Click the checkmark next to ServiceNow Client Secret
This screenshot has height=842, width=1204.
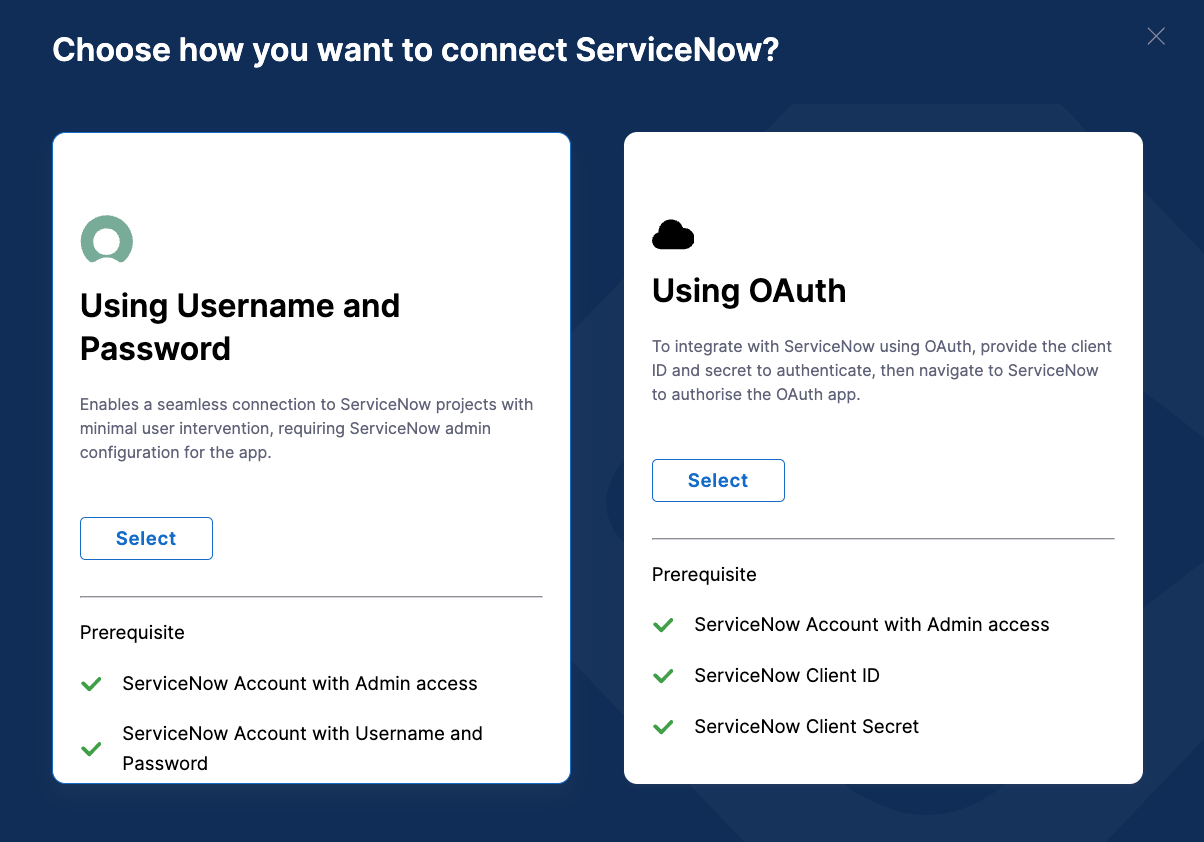pos(663,727)
